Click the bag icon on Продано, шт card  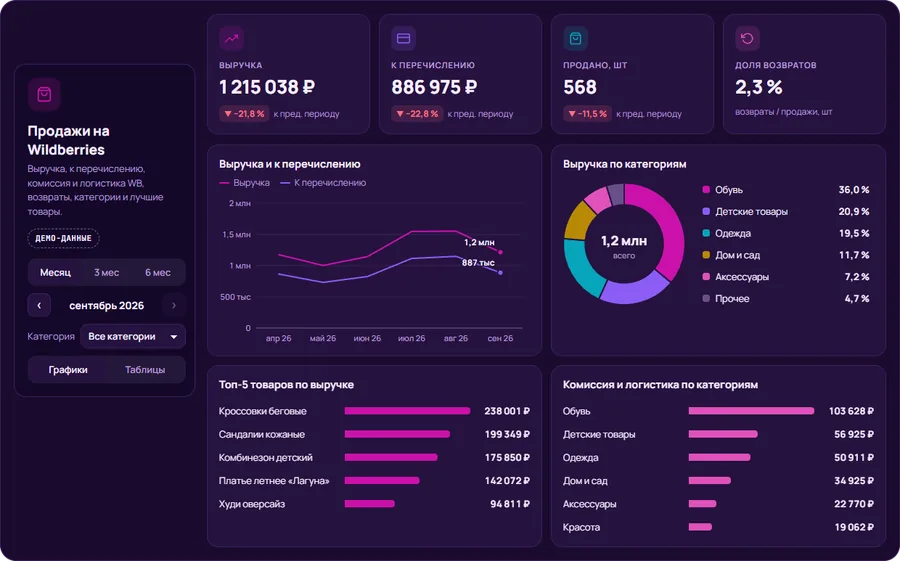575,38
